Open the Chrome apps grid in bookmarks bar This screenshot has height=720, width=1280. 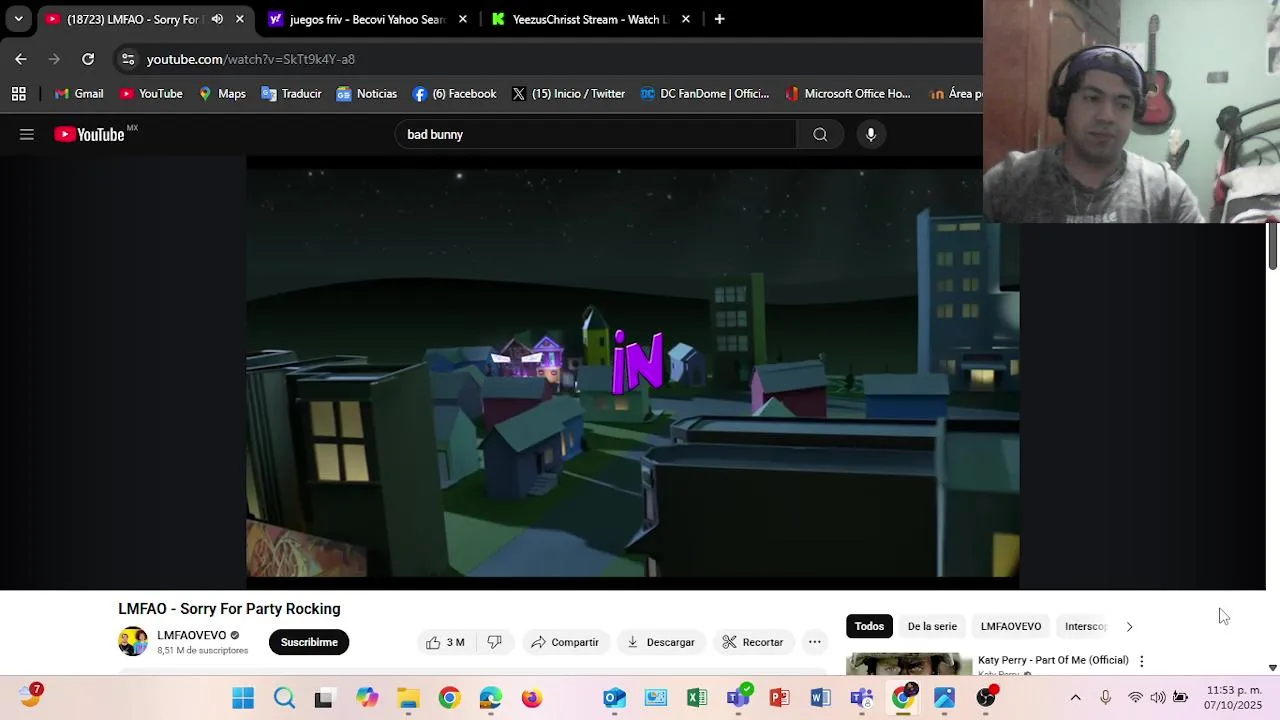click(x=18, y=94)
